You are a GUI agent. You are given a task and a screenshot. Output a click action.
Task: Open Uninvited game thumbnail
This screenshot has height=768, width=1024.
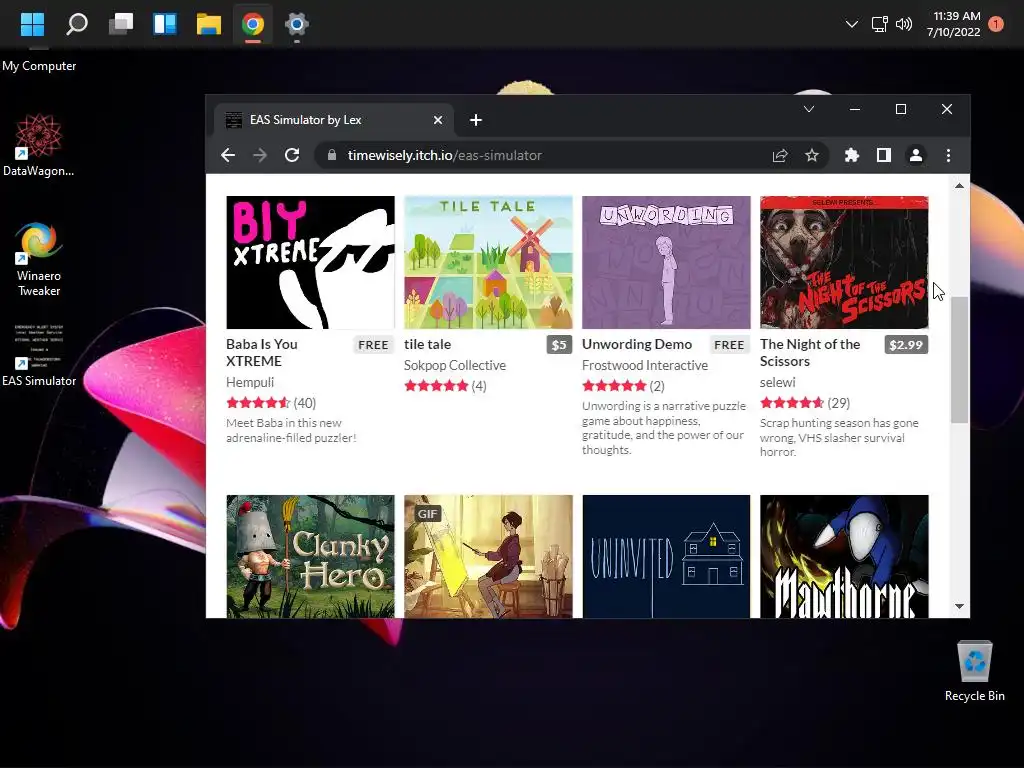point(666,556)
